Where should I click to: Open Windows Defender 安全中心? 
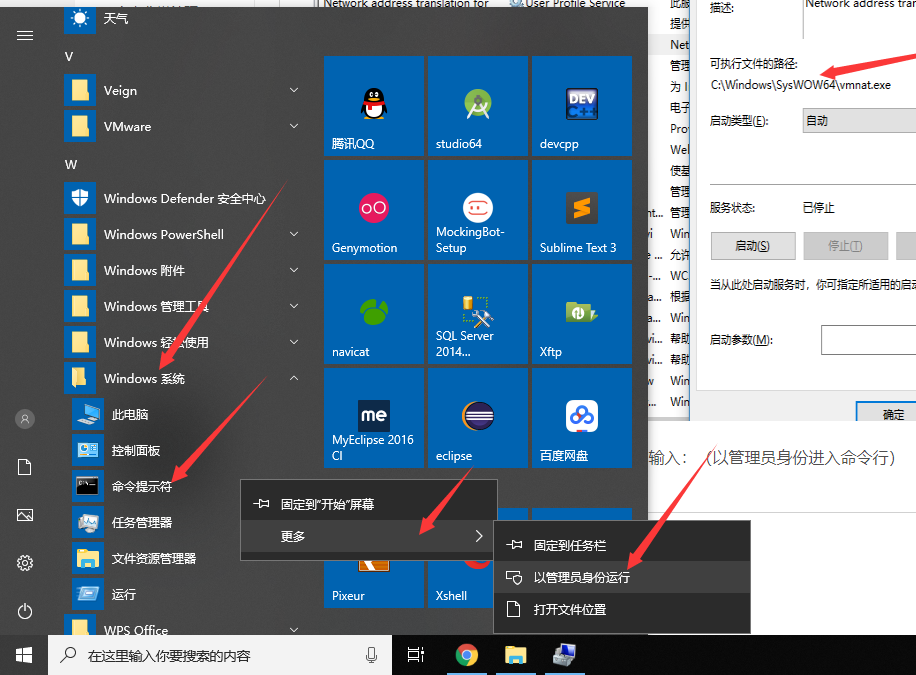[x=187, y=199]
